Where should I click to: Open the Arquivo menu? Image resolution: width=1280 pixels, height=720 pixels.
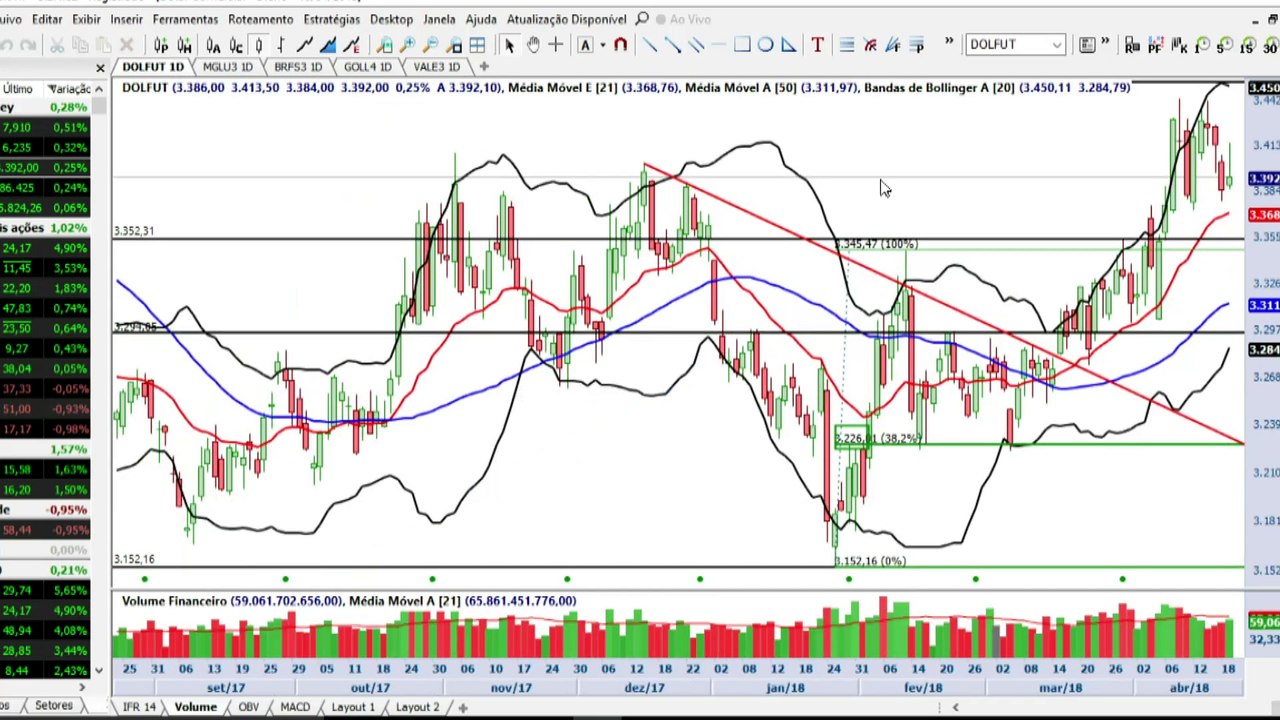tap(10, 19)
